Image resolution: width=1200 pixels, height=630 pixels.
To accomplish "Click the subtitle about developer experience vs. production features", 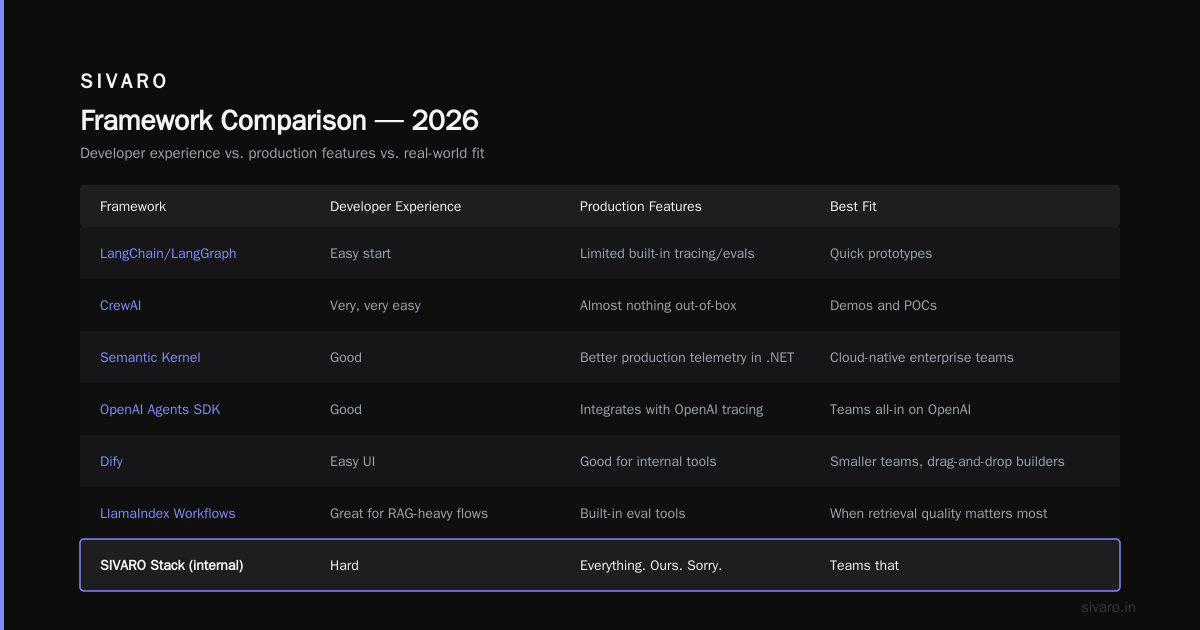I will [x=282, y=153].
